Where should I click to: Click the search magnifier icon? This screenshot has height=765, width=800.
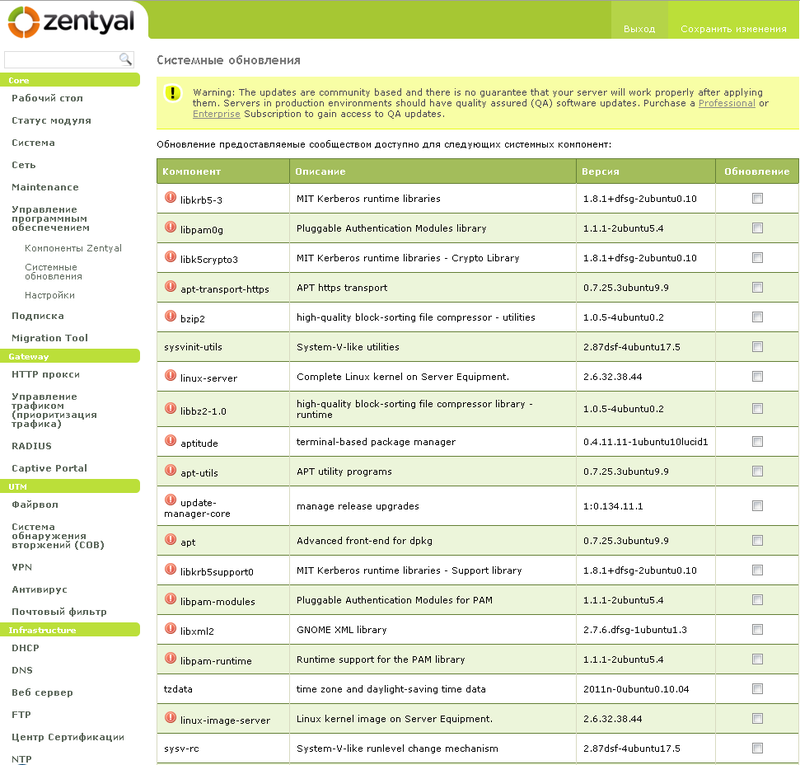[126, 59]
